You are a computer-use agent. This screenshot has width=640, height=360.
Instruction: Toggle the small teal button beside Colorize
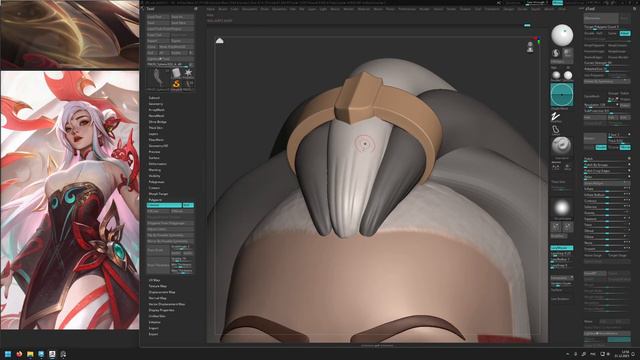coord(188,205)
